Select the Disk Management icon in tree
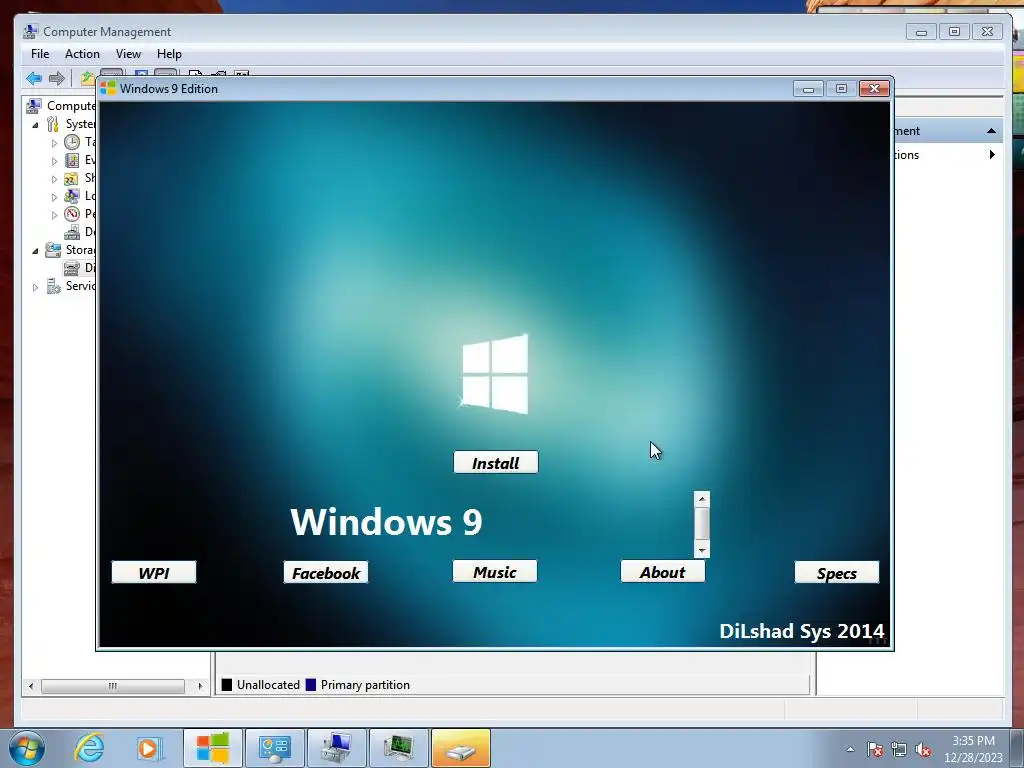The image size is (1024, 768). (x=72, y=268)
